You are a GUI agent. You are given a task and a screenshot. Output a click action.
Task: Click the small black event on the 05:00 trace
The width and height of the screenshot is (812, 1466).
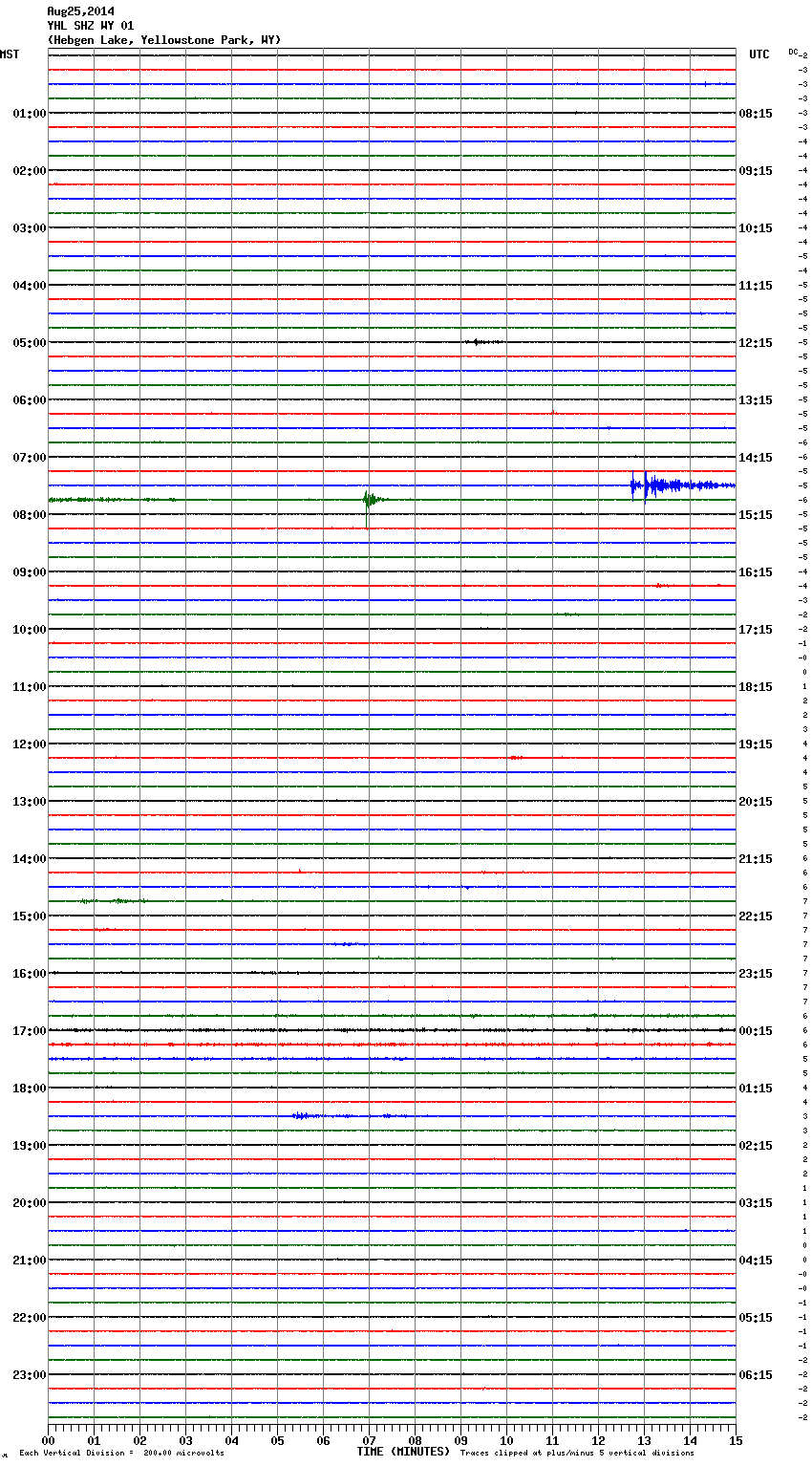click(x=482, y=341)
